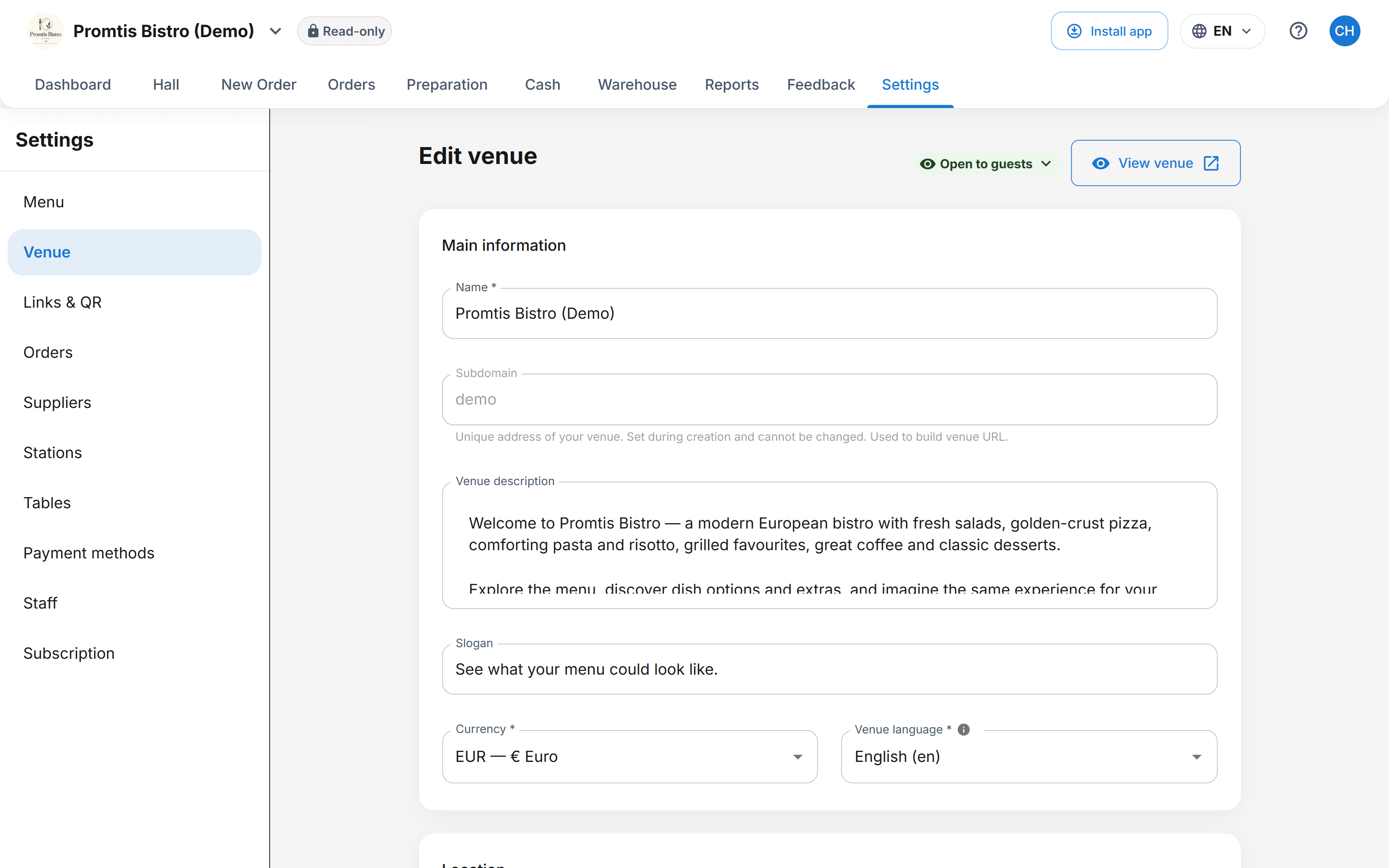Viewport: 1389px width, 868px height.
Task: Click into the Slogan text field
Action: [830, 669]
